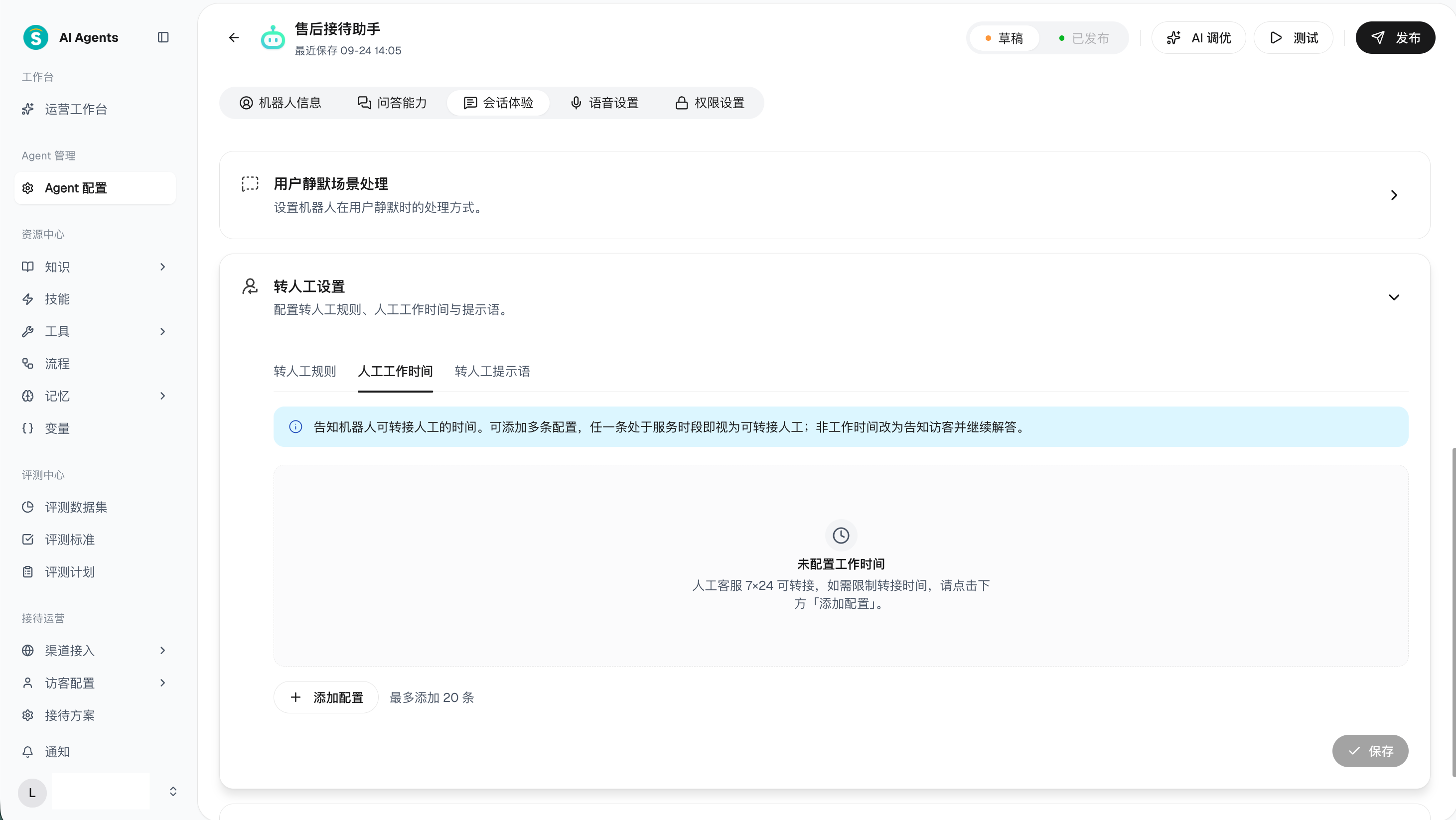Open 接待方案 in the sidebar
The image size is (1456, 820).
pyautogui.click(x=95, y=715)
